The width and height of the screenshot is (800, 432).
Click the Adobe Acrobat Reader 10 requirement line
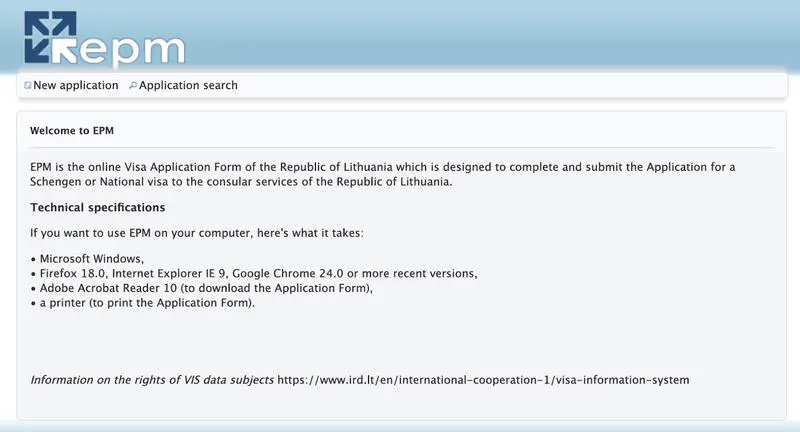pos(205,289)
